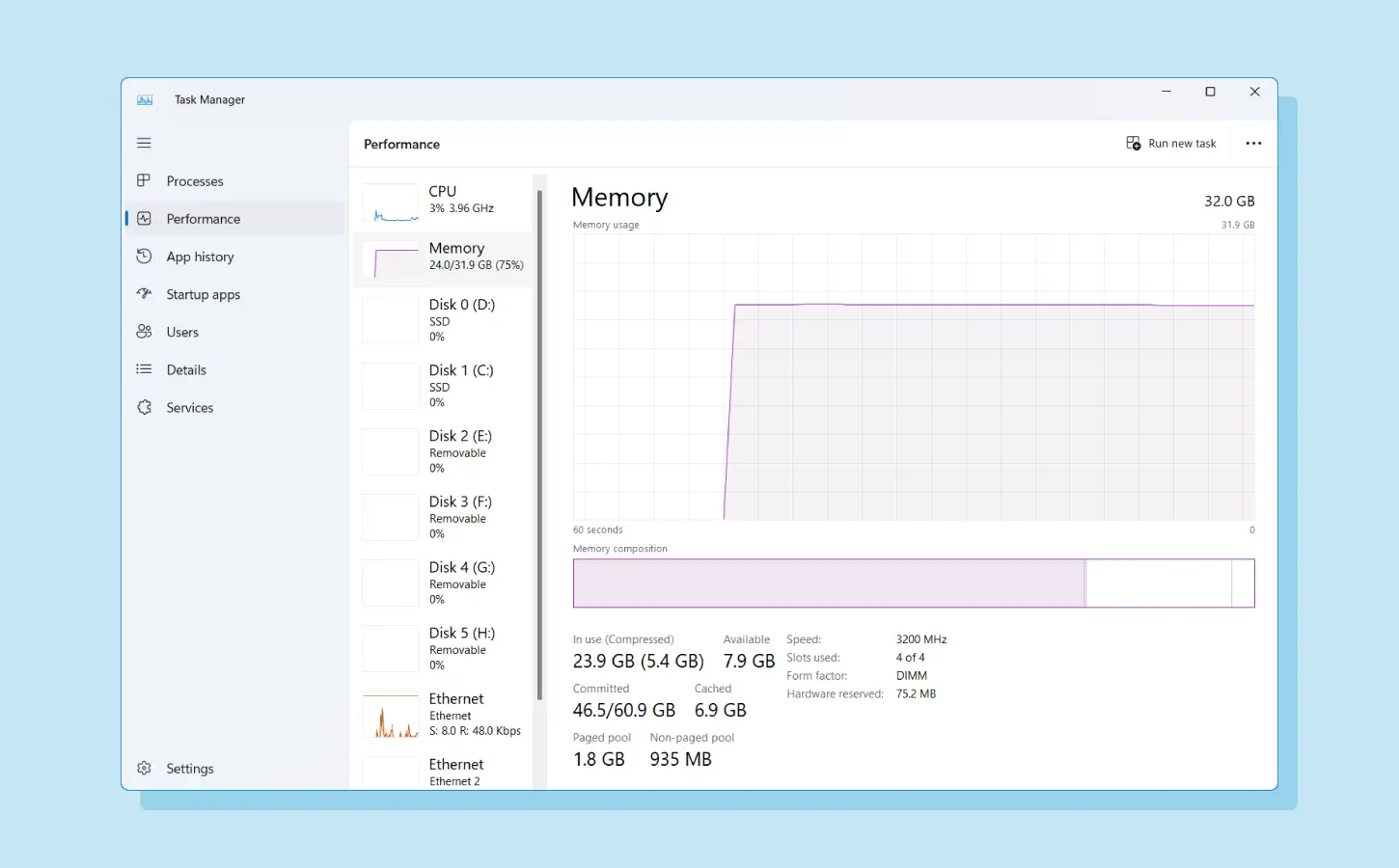
Task: Open the Users section
Action: [x=181, y=332]
